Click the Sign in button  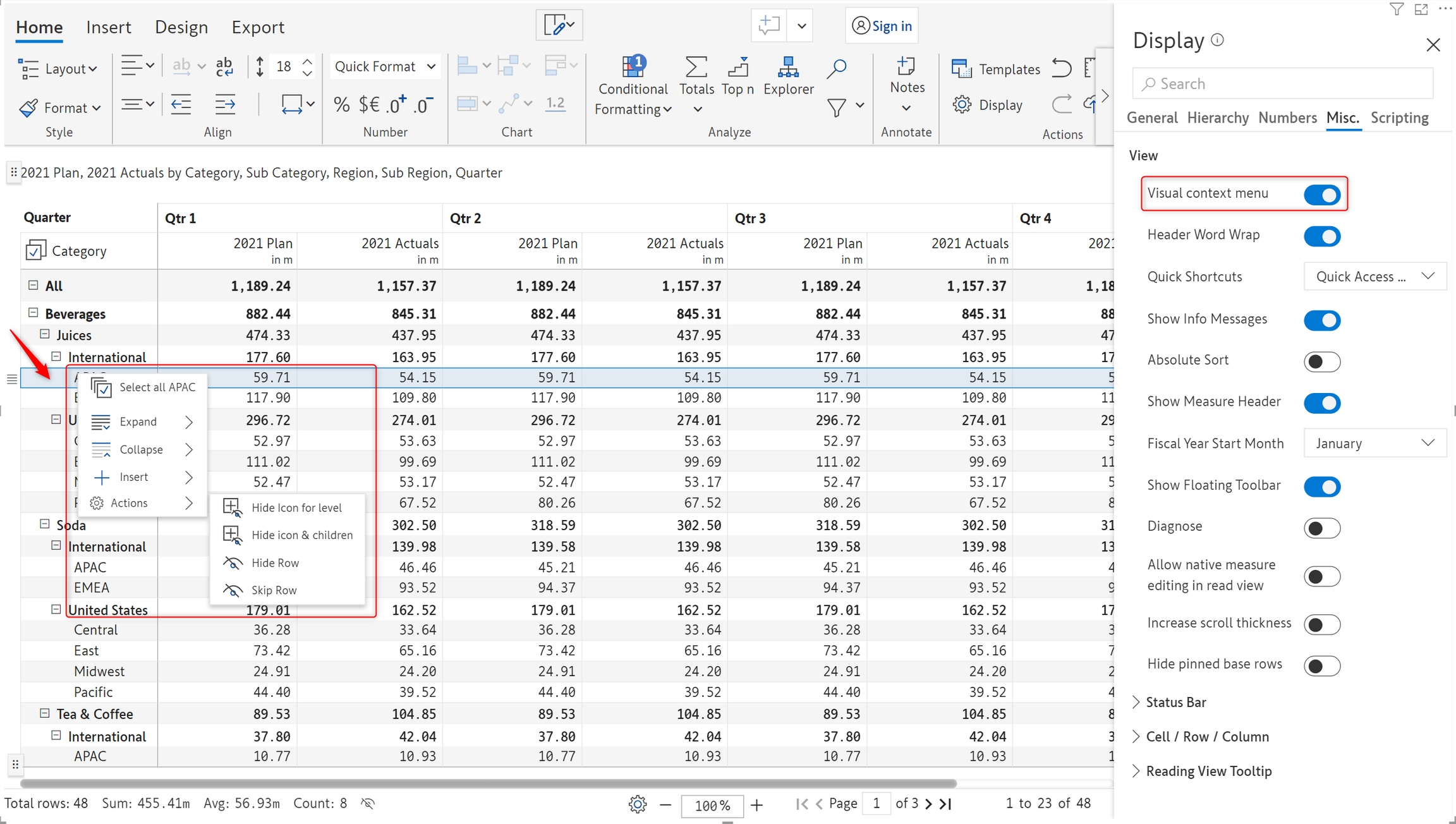pyautogui.click(x=882, y=26)
